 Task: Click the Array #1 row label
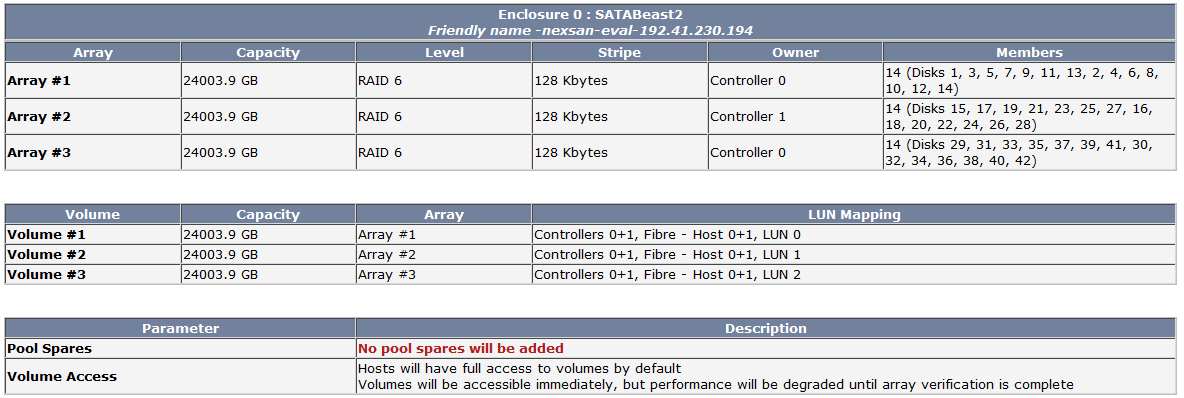click(39, 81)
